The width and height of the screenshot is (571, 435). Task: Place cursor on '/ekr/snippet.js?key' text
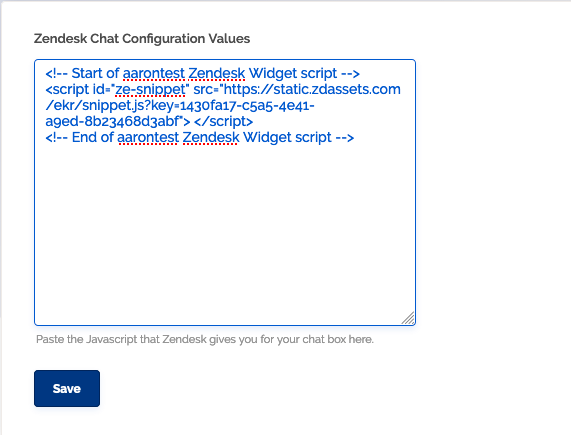click(x=109, y=106)
